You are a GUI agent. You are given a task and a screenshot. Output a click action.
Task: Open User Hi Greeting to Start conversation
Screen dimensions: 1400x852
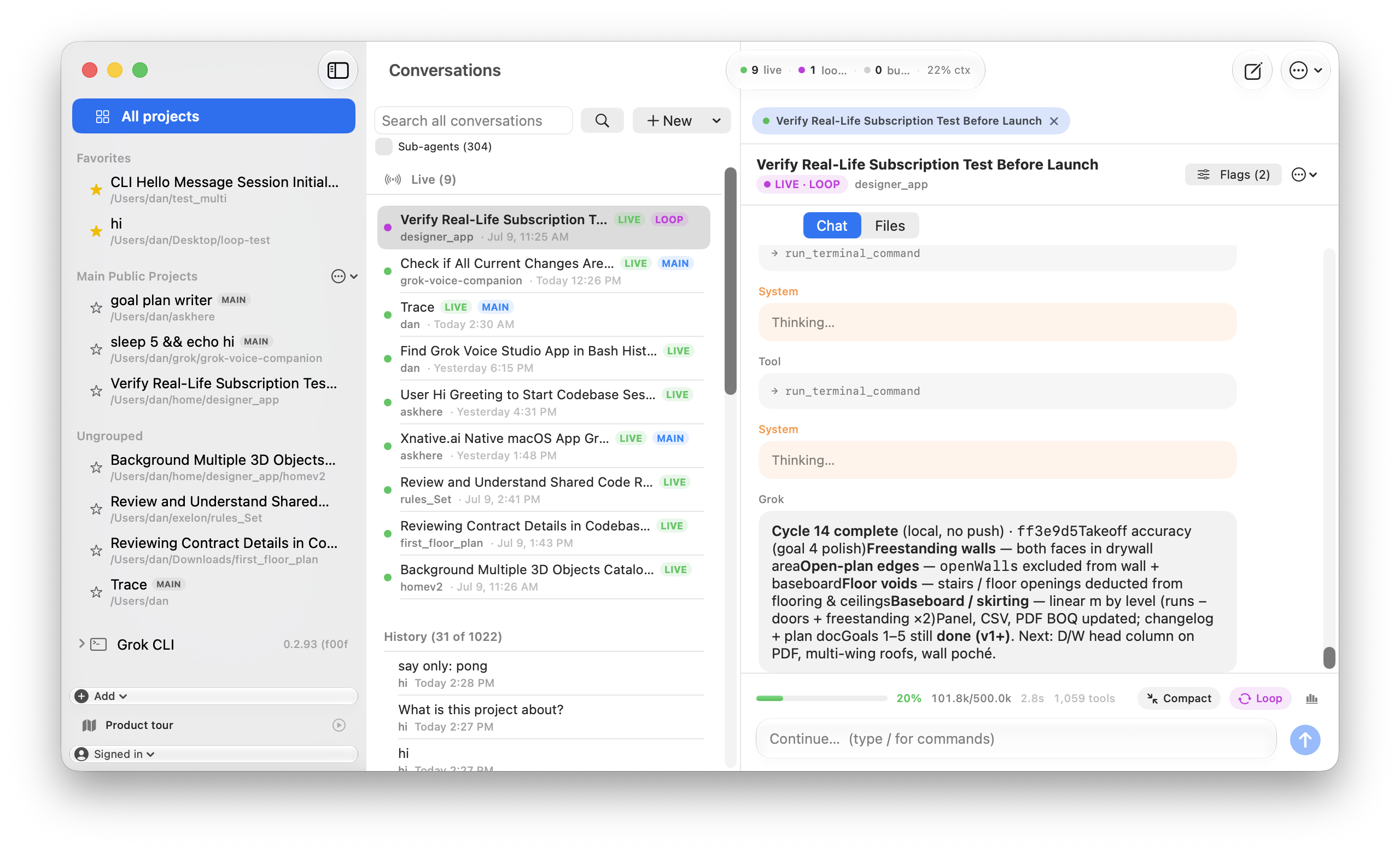coord(544,402)
